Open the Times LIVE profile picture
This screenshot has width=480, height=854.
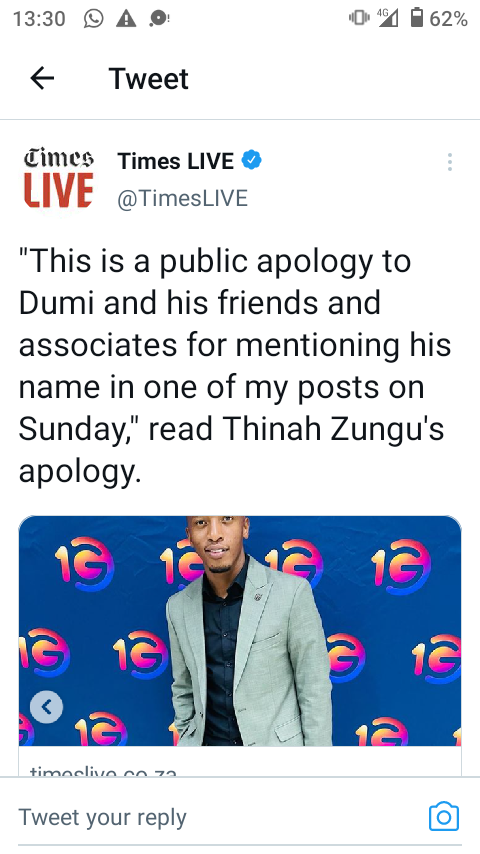58,179
